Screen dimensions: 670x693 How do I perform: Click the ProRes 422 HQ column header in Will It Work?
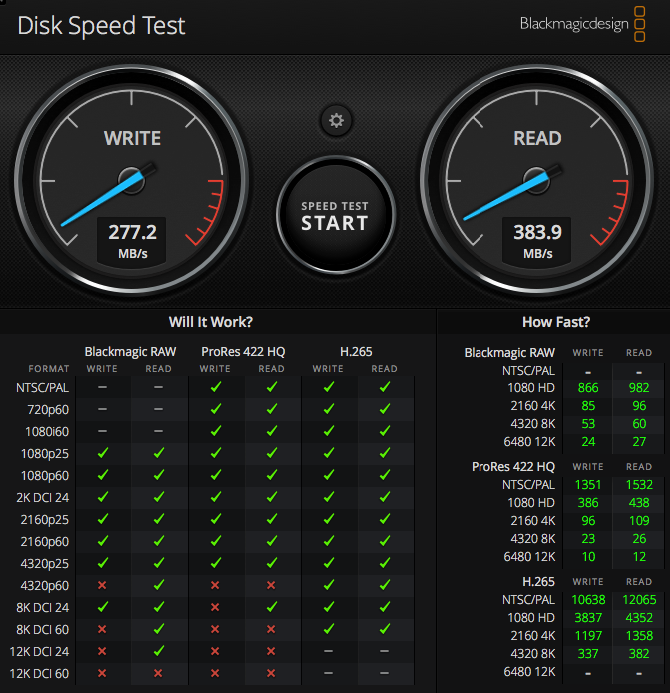243,352
